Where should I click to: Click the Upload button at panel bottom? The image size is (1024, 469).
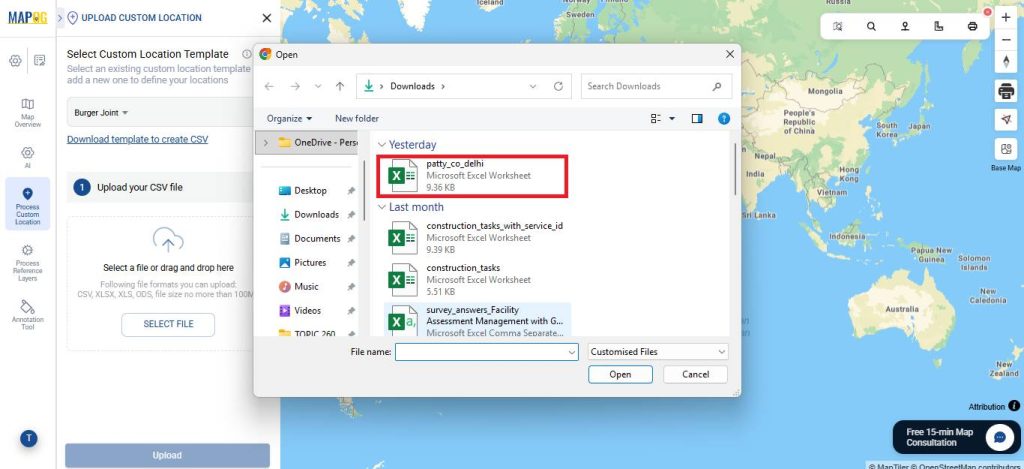pos(167,455)
